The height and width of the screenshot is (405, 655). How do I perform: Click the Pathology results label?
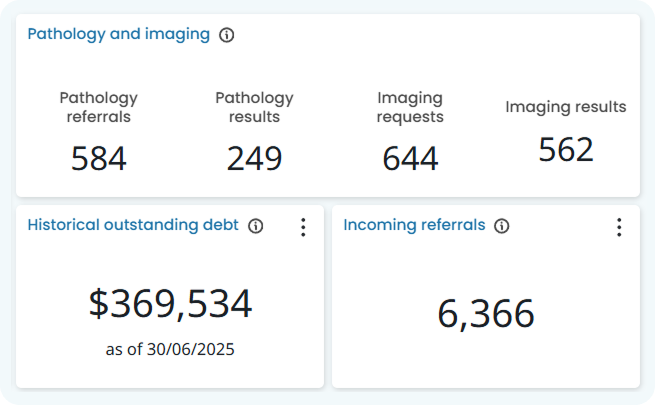click(254, 107)
